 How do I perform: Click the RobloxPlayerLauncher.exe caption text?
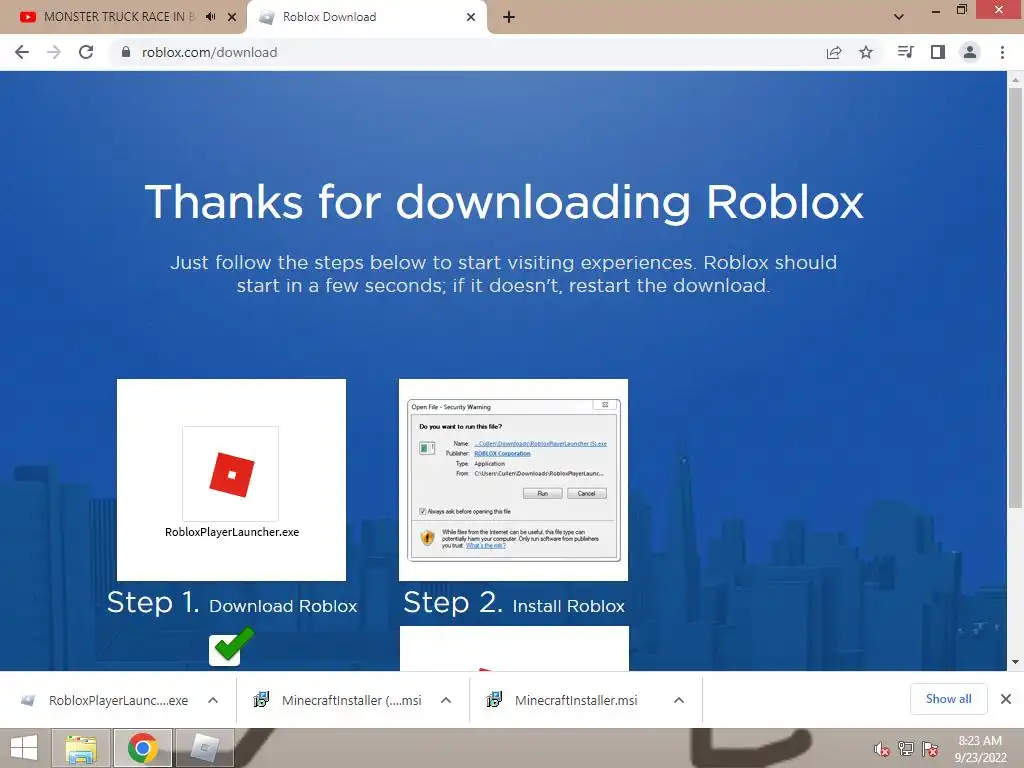(232, 532)
